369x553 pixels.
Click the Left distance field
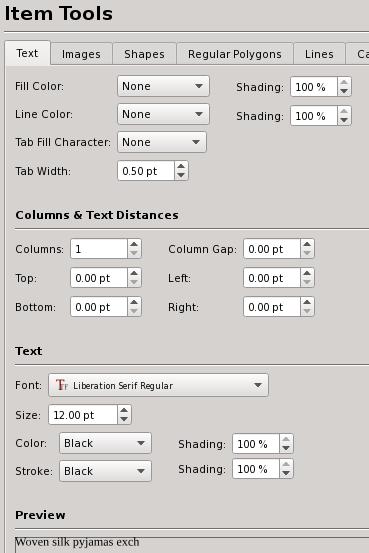(x=272, y=278)
